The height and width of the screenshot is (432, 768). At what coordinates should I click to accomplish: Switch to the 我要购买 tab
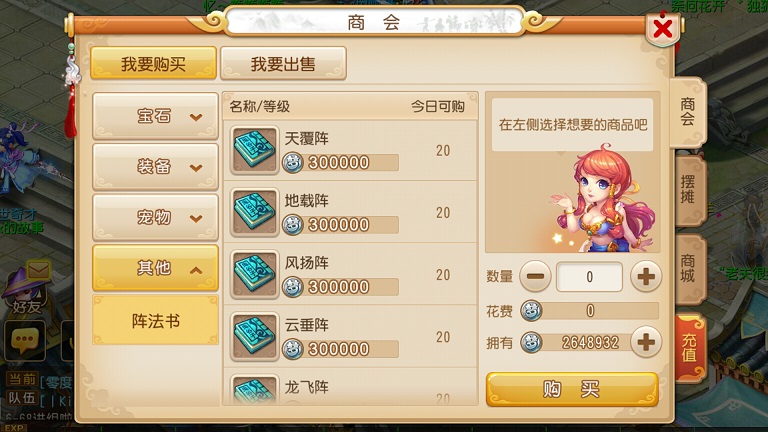[153, 64]
